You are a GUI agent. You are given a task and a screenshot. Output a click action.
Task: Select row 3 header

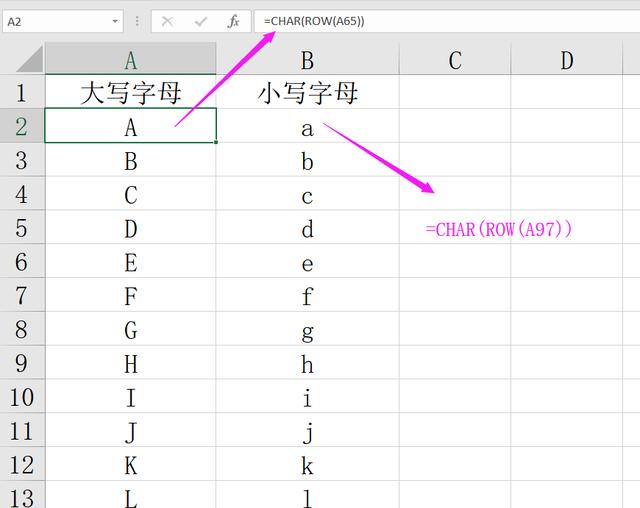click(22, 160)
